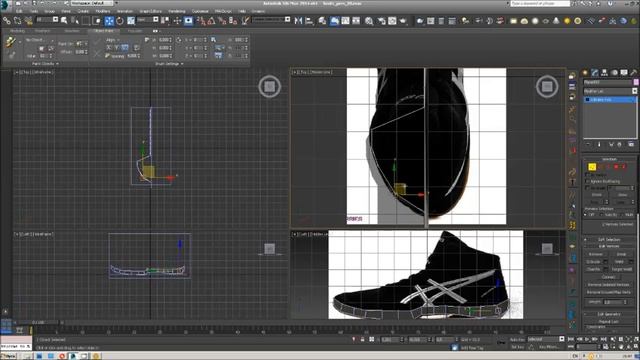Image resolution: width=640 pixels, height=360 pixels.
Task: Enable Polygon sub-object selection level
Action: point(616,167)
